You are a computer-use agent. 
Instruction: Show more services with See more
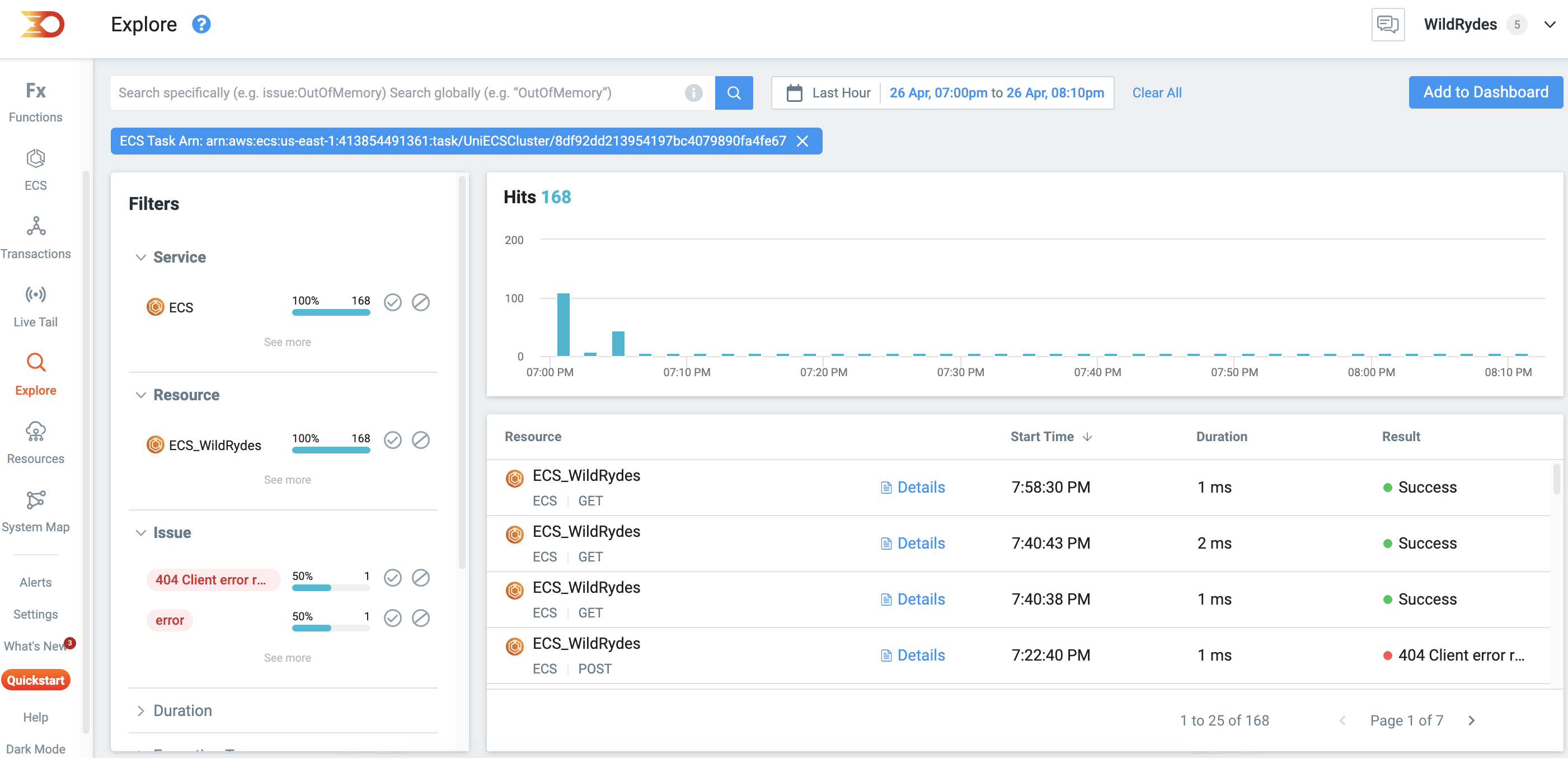(287, 342)
